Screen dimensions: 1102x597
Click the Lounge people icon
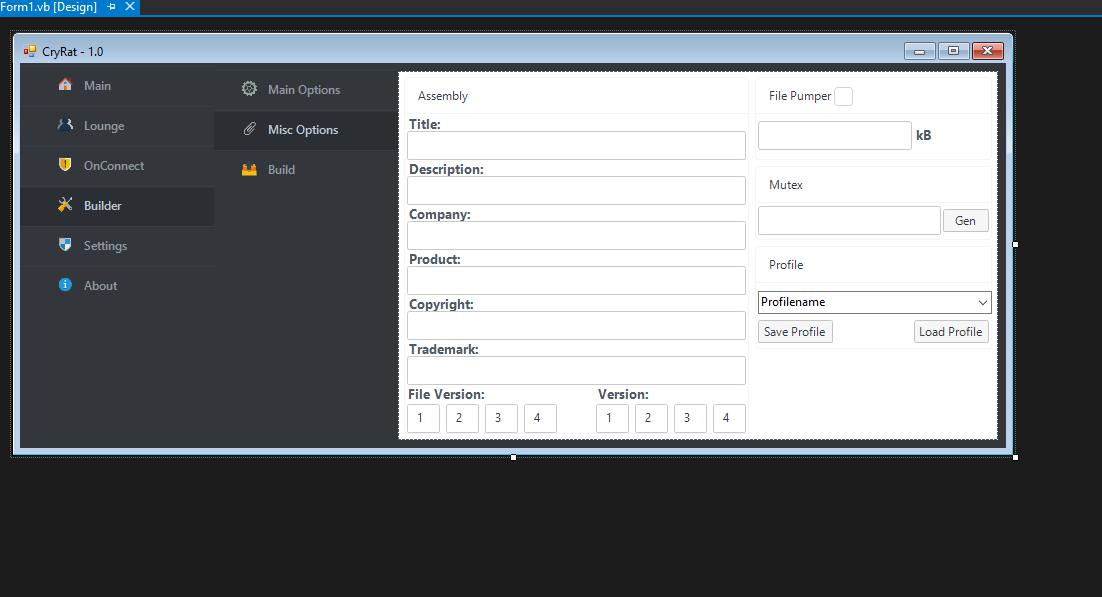(x=65, y=124)
